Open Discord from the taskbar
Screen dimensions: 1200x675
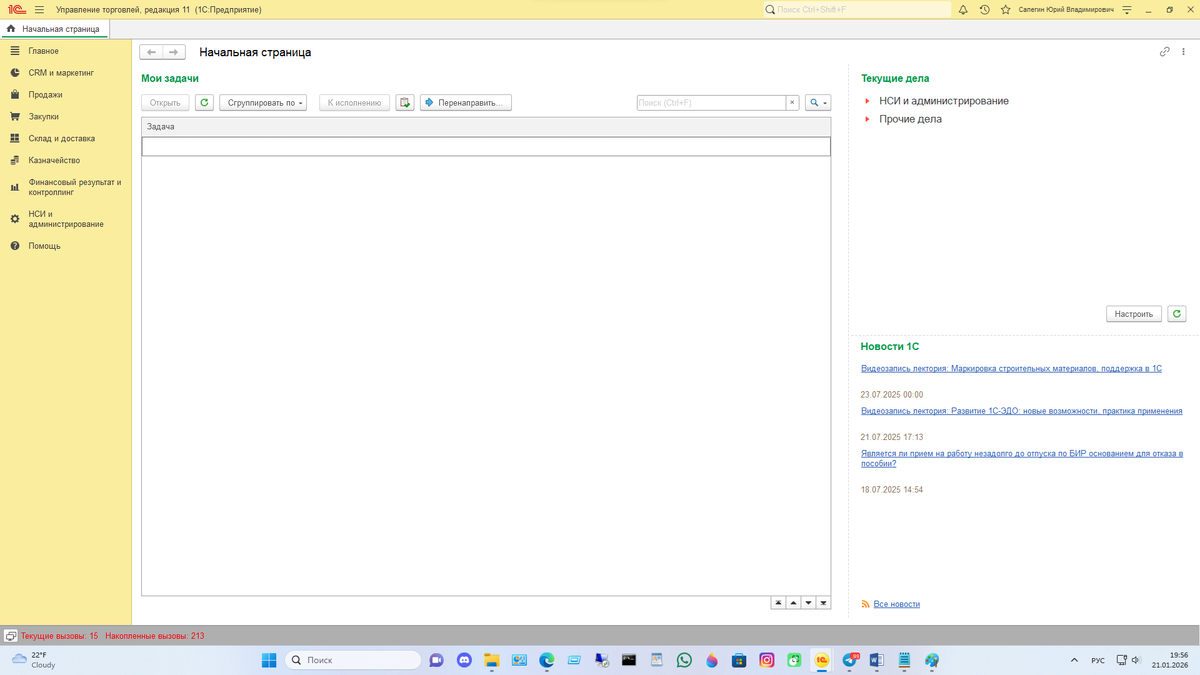[x=464, y=660]
